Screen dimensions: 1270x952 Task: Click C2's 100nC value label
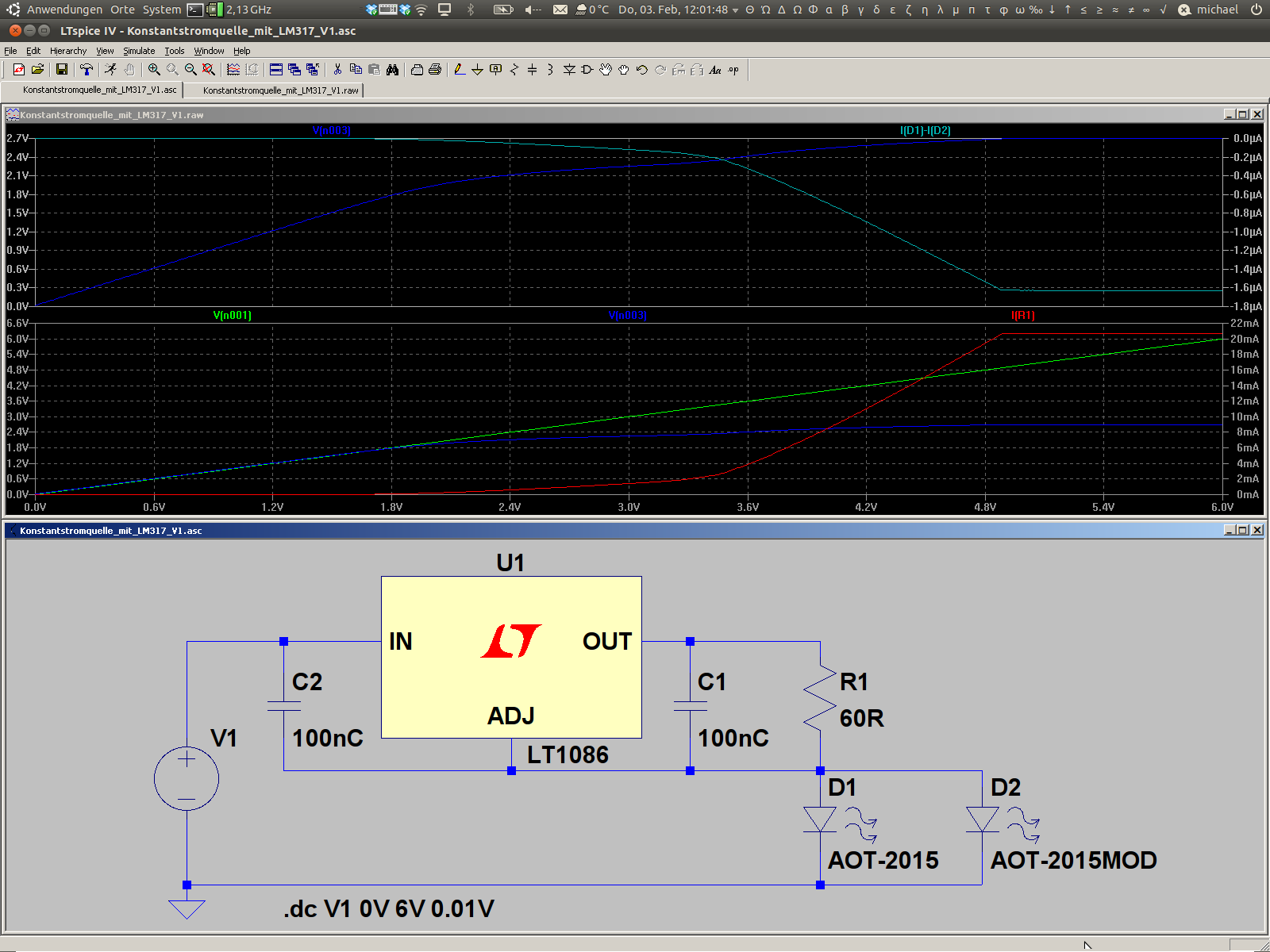click(x=328, y=738)
